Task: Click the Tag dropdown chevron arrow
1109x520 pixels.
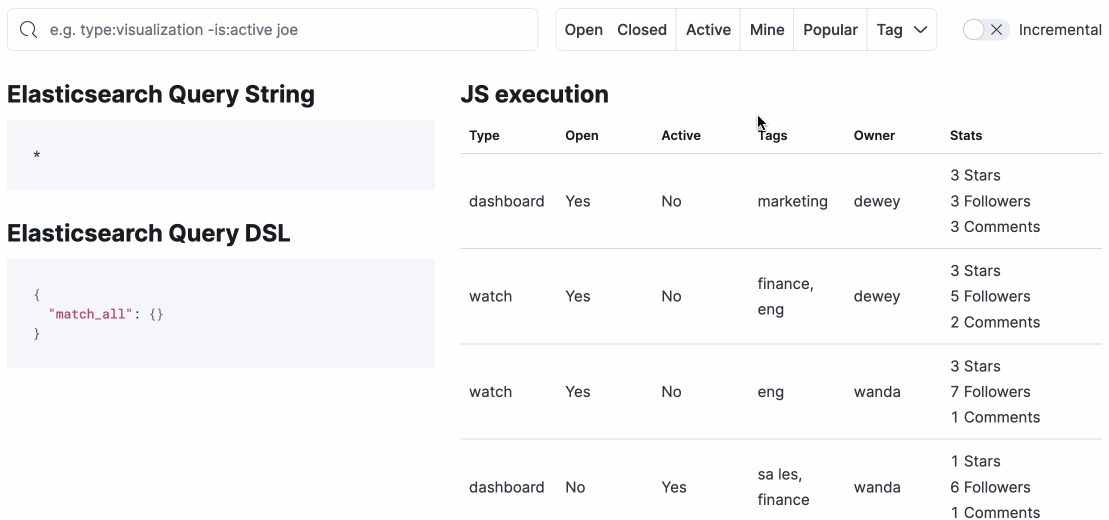Action: [921, 30]
